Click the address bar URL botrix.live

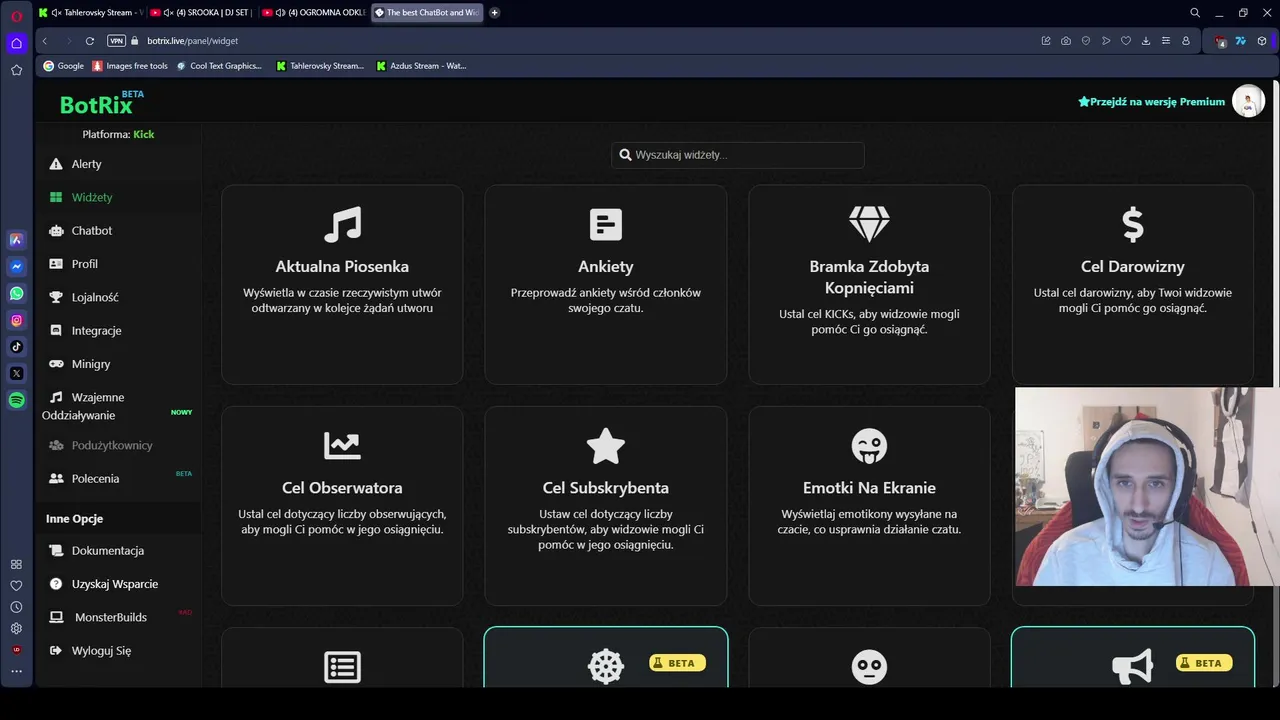192,41
